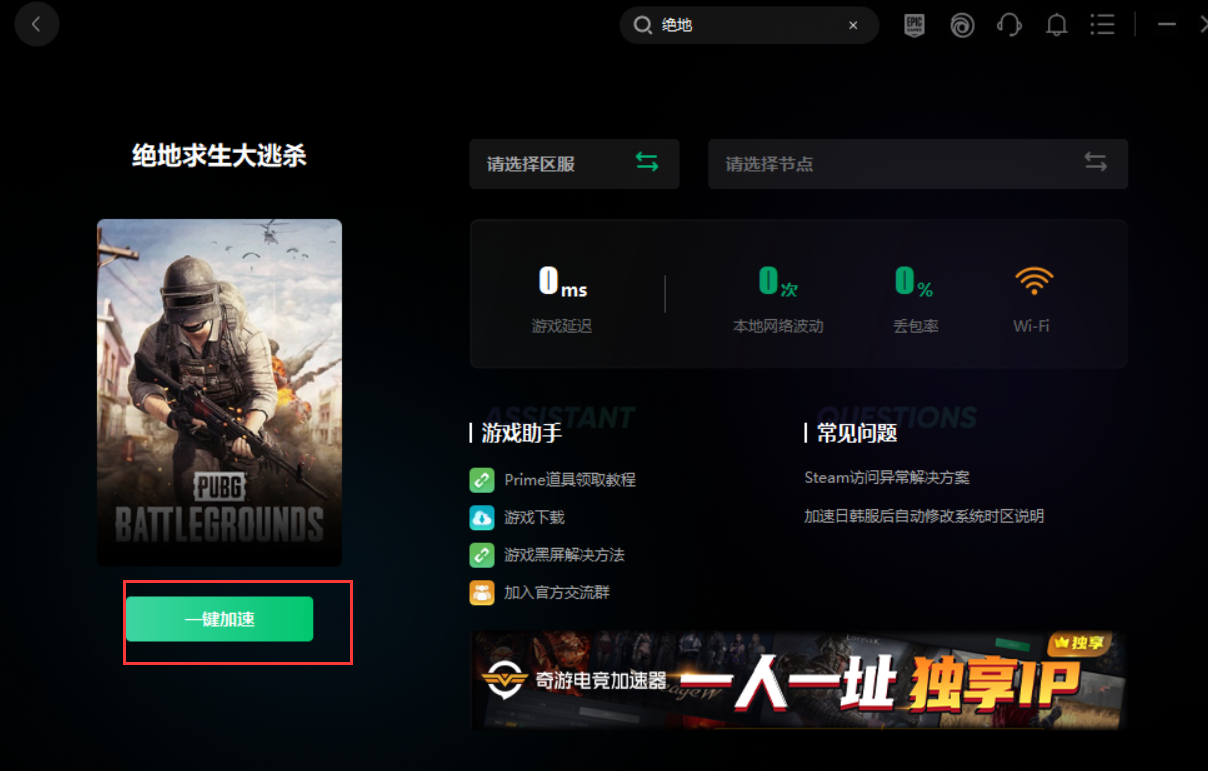The width and height of the screenshot is (1208, 771).
Task: Open Prime道具领取教程 link
Action: pos(569,480)
